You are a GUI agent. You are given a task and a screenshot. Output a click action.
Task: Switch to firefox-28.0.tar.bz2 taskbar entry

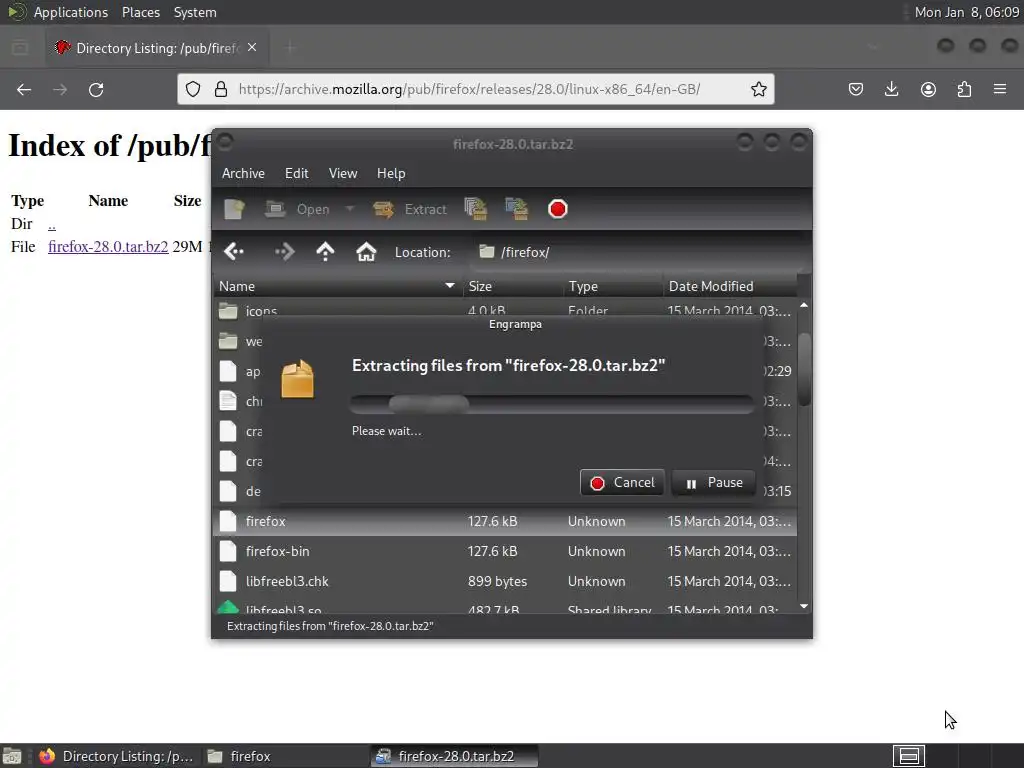(x=455, y=756)
